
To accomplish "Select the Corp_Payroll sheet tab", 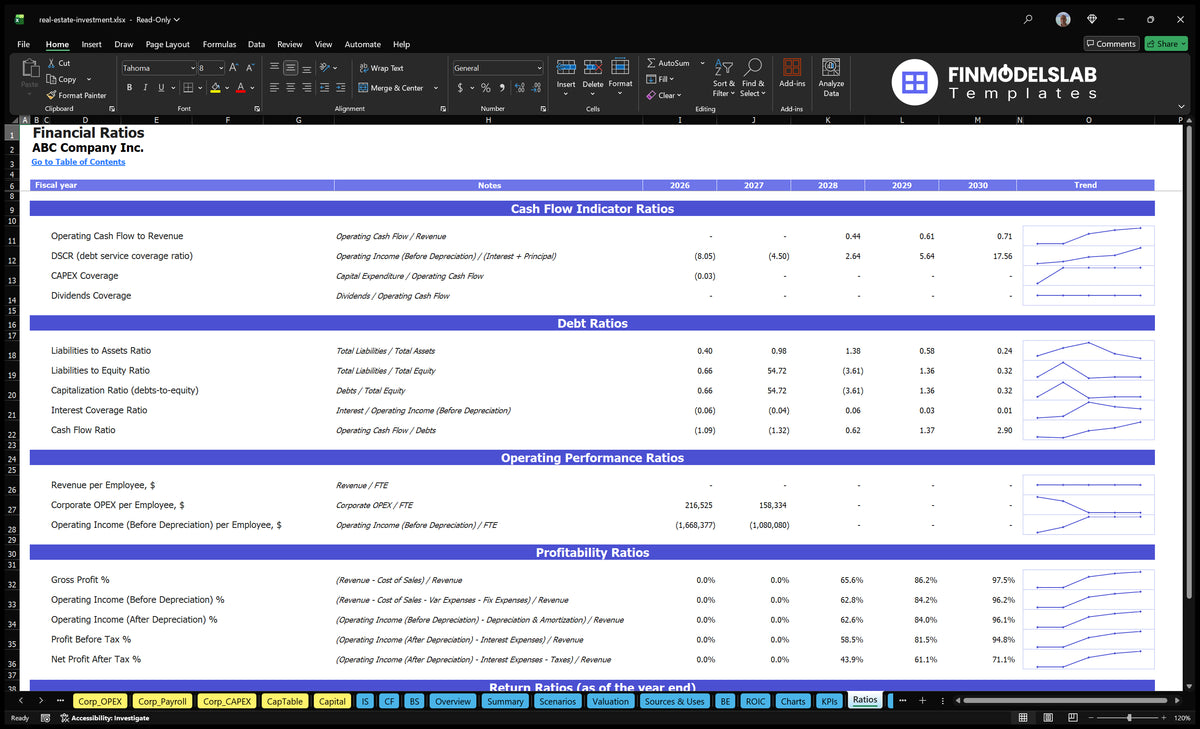I will (163, 701).
